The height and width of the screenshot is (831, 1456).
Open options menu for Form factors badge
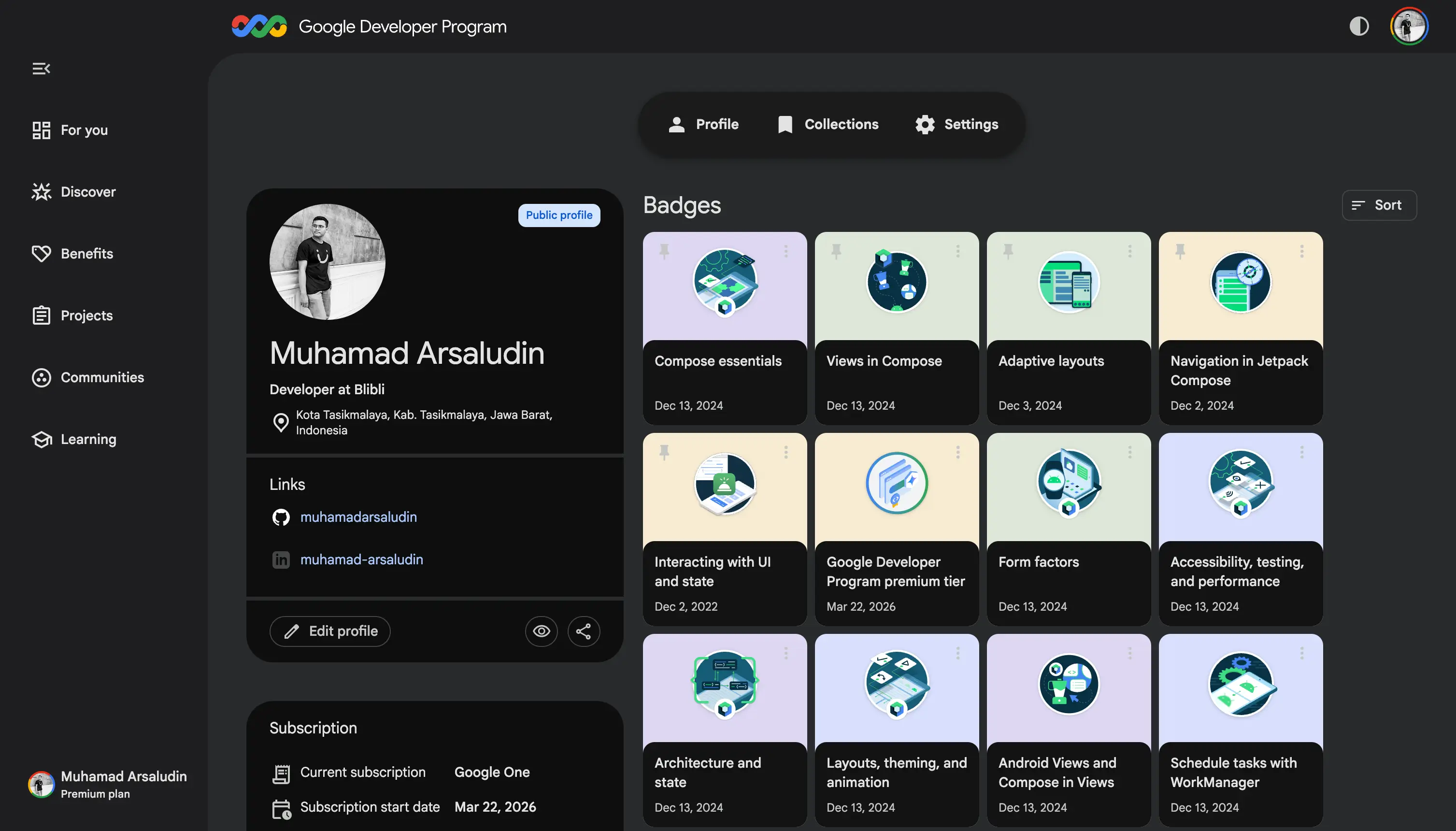tap(1129, 452)
